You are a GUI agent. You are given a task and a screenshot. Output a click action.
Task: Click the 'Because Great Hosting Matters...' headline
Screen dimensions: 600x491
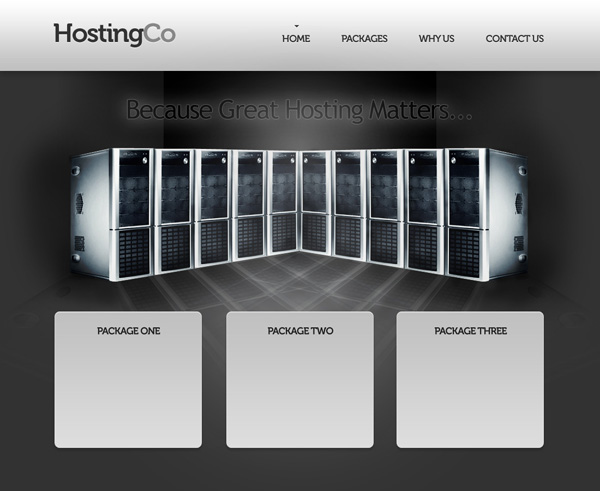tap(299, 110)
